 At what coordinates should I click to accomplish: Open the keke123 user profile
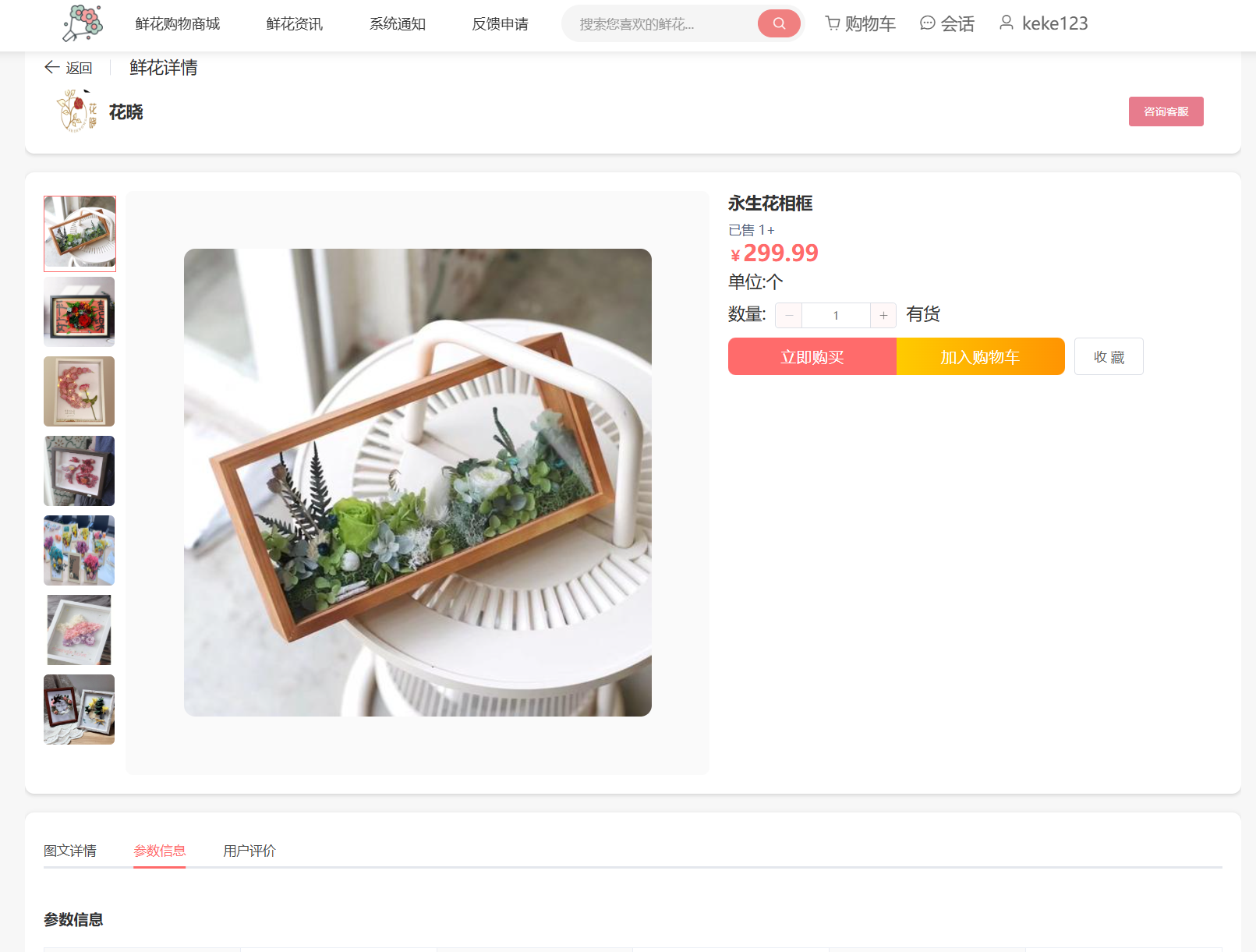[1043, 23]
